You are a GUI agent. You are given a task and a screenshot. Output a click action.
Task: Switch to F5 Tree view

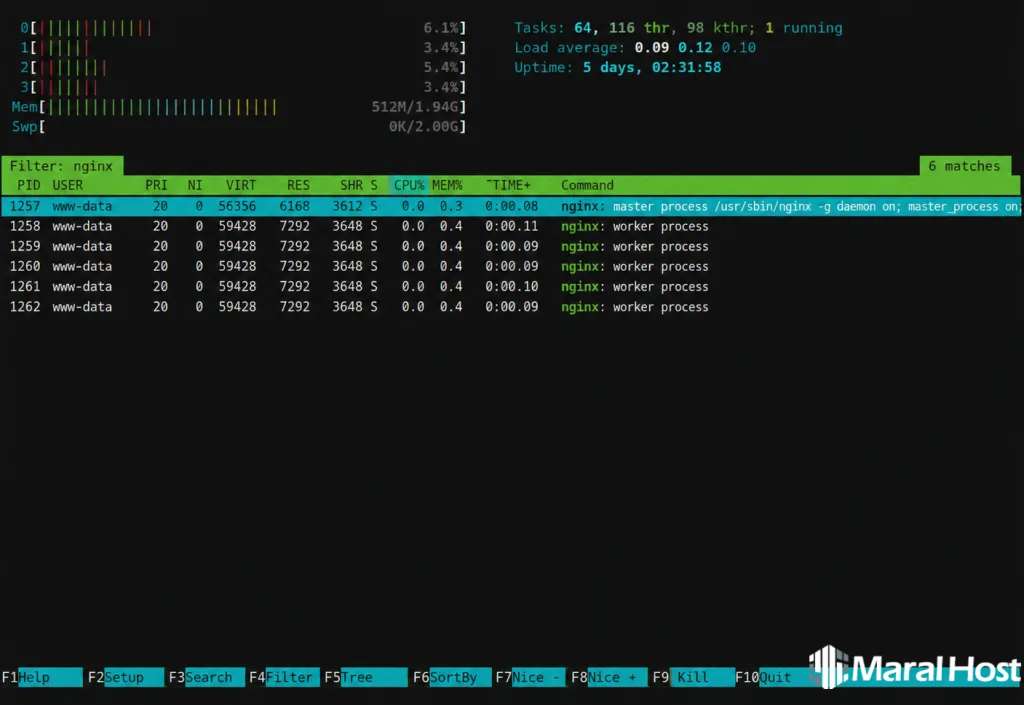click(x=365, y=678)
